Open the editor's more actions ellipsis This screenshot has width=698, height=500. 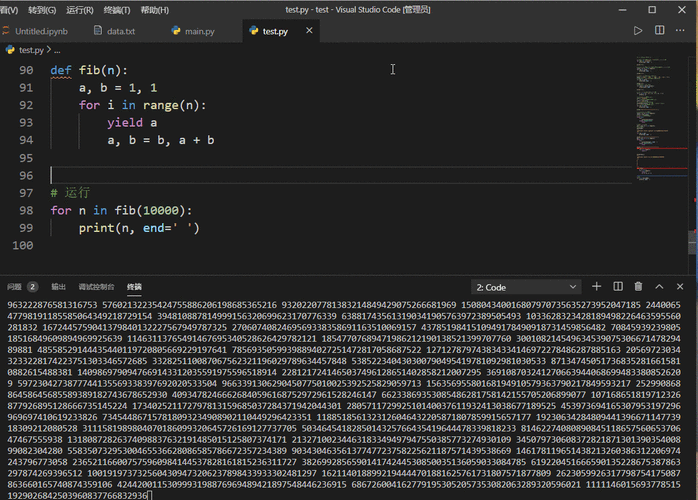pos(681,31)
